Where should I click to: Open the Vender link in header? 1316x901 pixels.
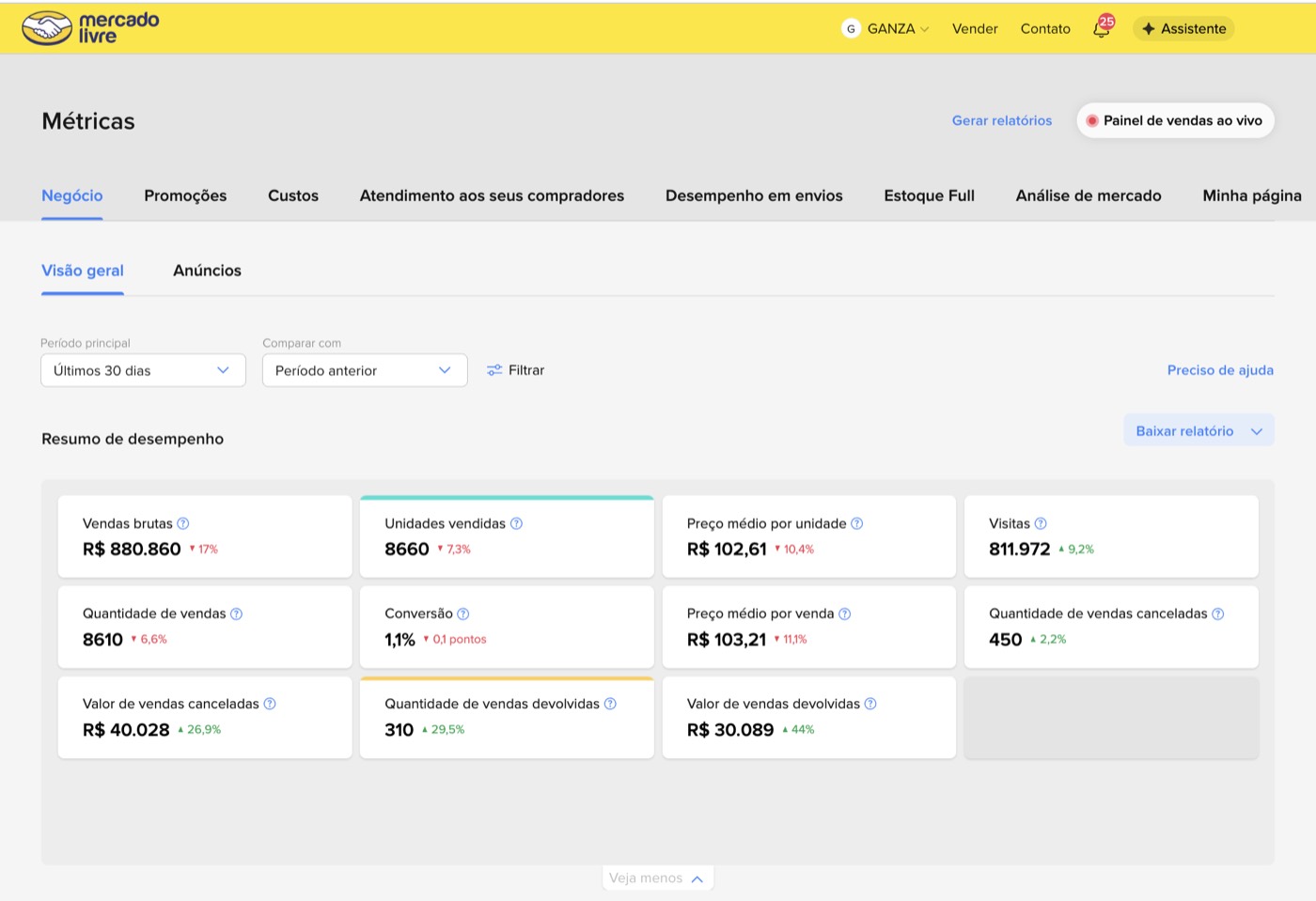click(975, 28)
